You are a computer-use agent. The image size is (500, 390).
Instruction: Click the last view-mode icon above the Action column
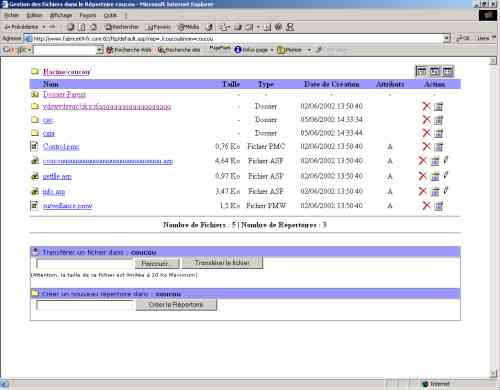pyautogui.click(x=447, y=71)
